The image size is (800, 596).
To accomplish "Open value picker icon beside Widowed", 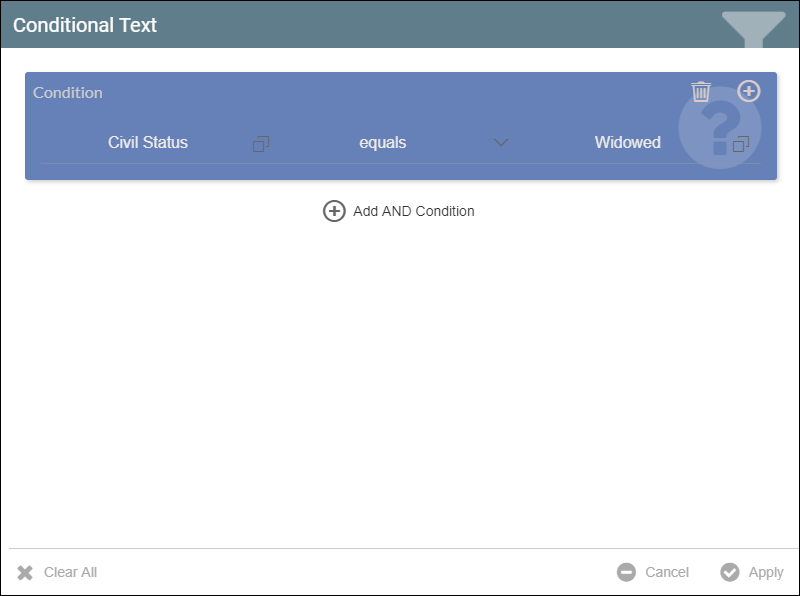I will click(741, 143).
